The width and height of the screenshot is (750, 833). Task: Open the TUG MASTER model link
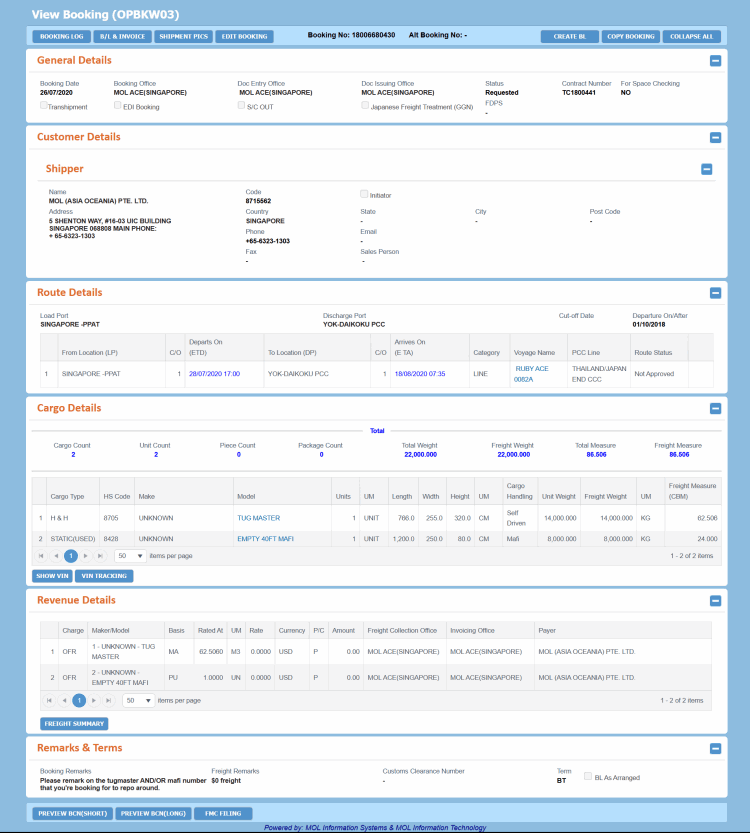[258, 518]
